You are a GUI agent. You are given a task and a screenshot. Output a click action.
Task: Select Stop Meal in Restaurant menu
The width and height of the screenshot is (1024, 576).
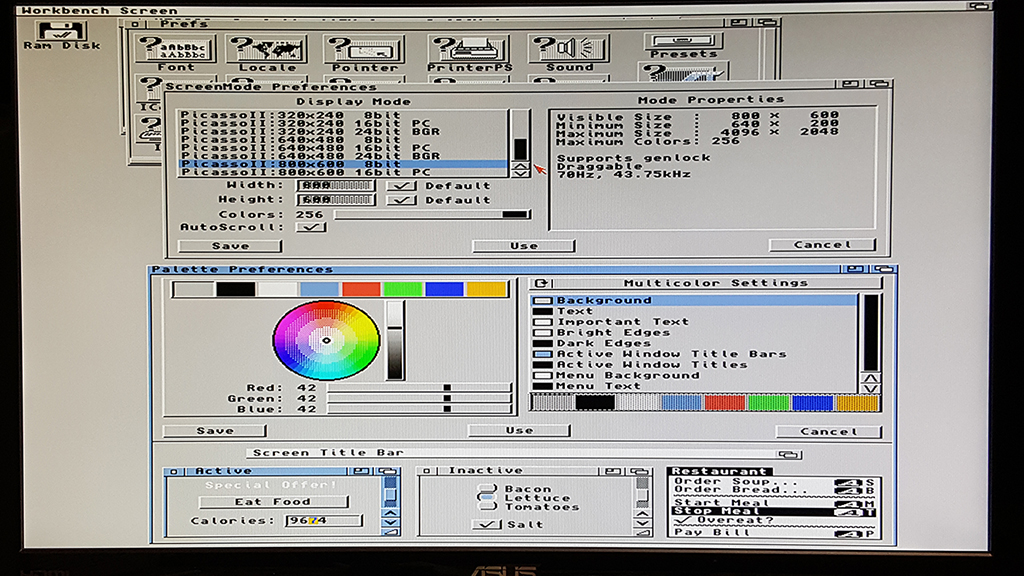pyautogui.click(x=774, y=511)
